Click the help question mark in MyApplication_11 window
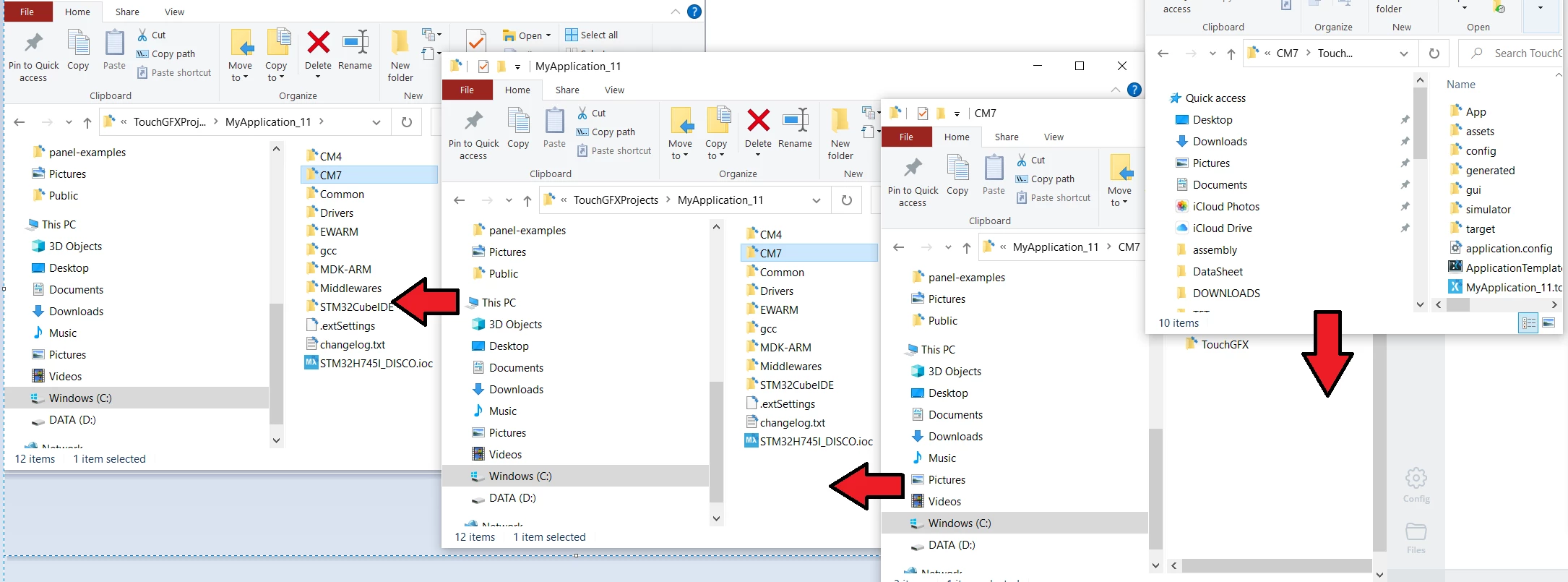The image size is (1568, 582). click(x=1134, y=90)
